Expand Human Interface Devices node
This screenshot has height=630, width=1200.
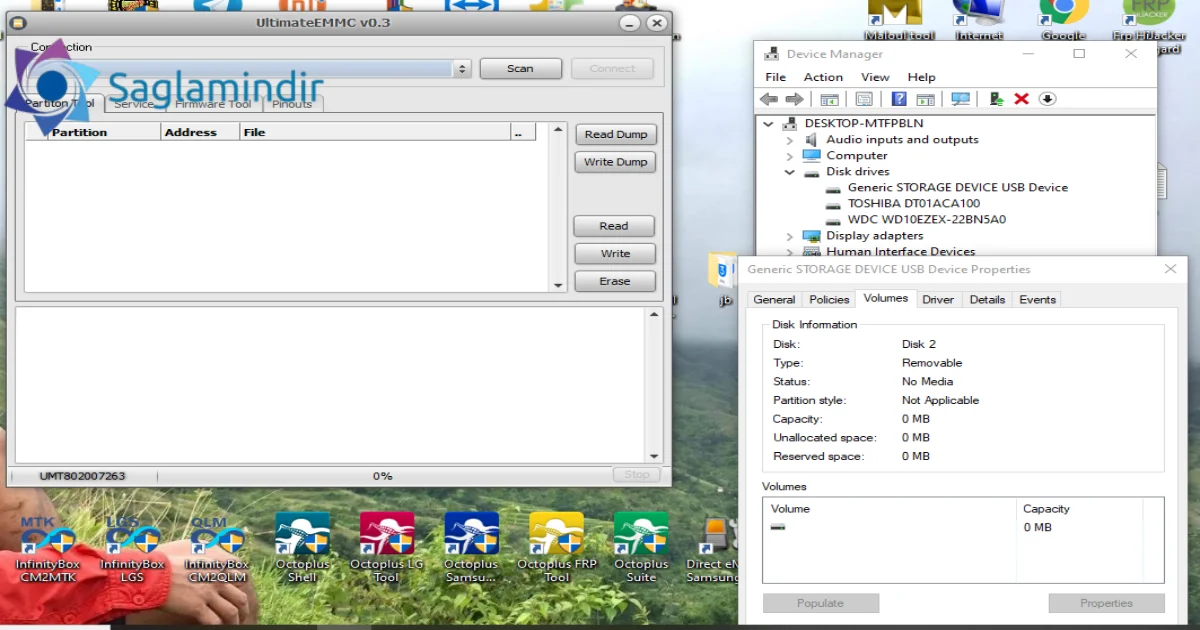point(789,252)
